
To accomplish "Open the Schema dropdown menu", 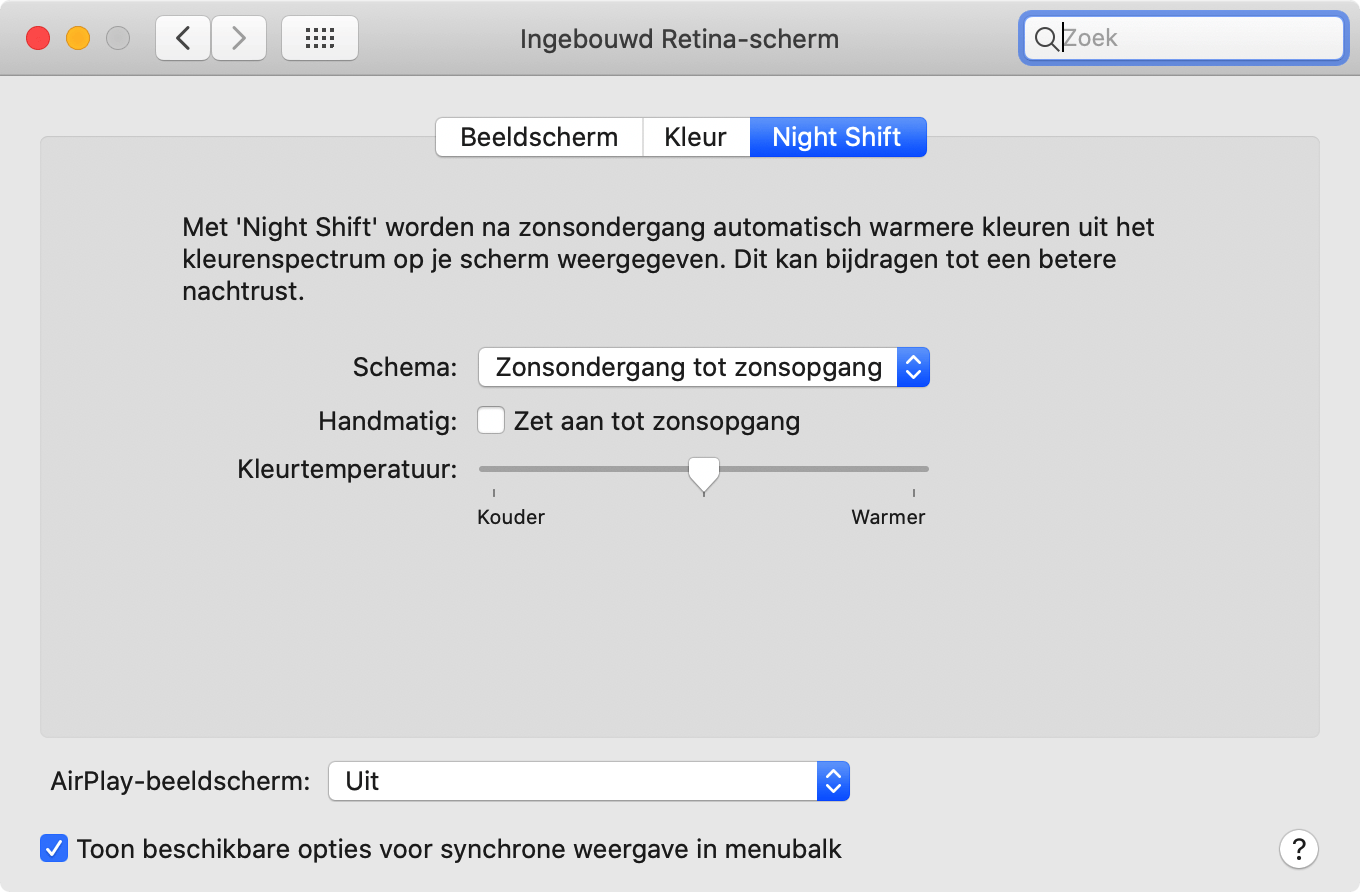I will (x=690, y=367).
